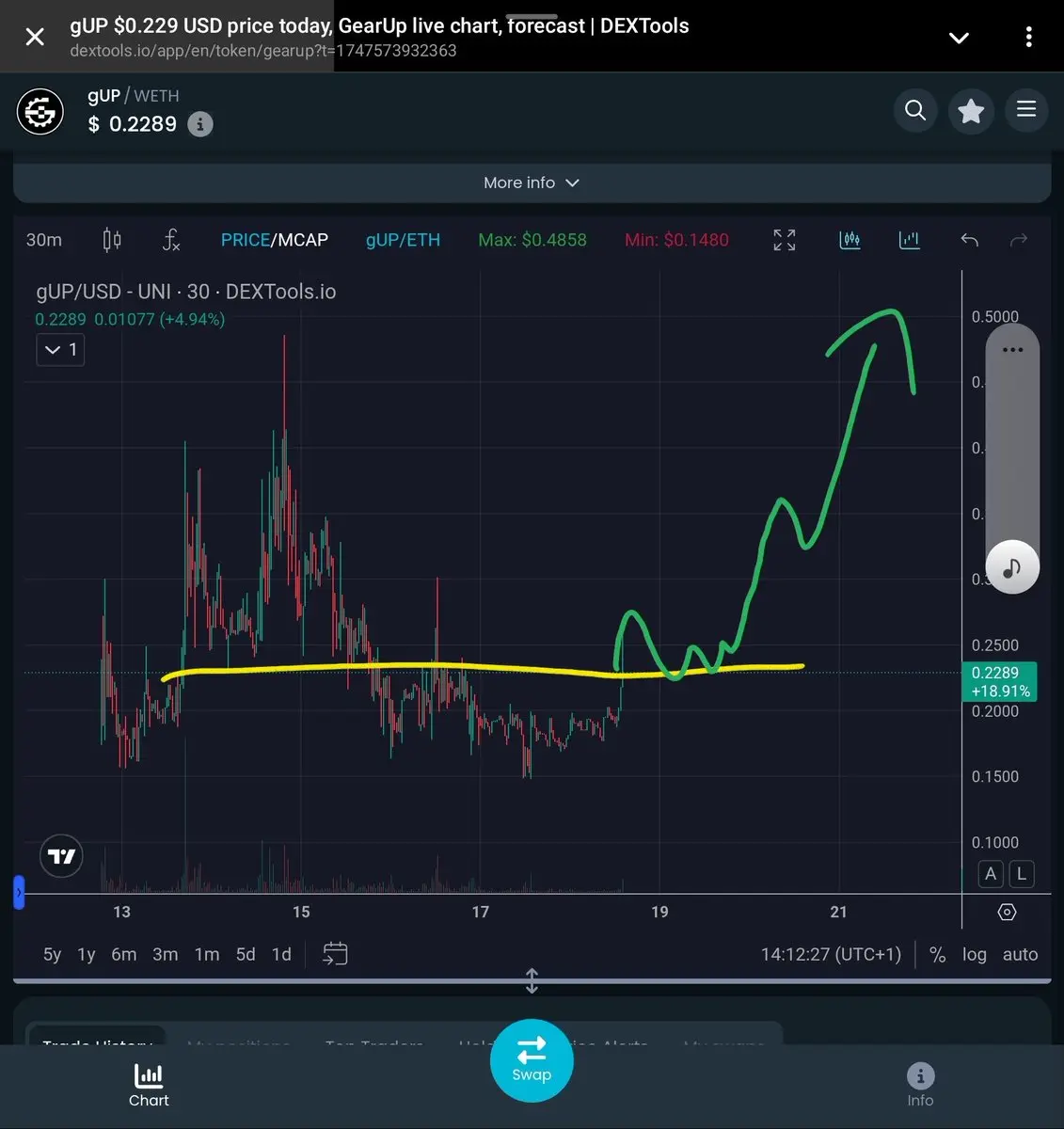Open chart settings hexagon gear
1064x1129 pixels.
(x=1007, y=912)
